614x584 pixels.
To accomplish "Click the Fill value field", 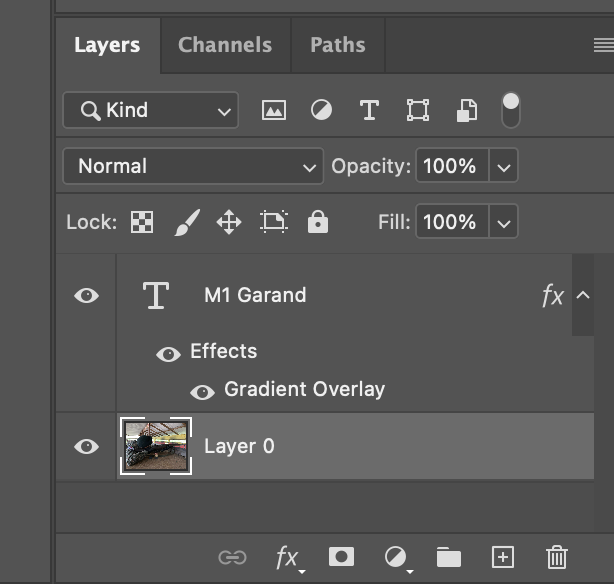I will (452, 222).
